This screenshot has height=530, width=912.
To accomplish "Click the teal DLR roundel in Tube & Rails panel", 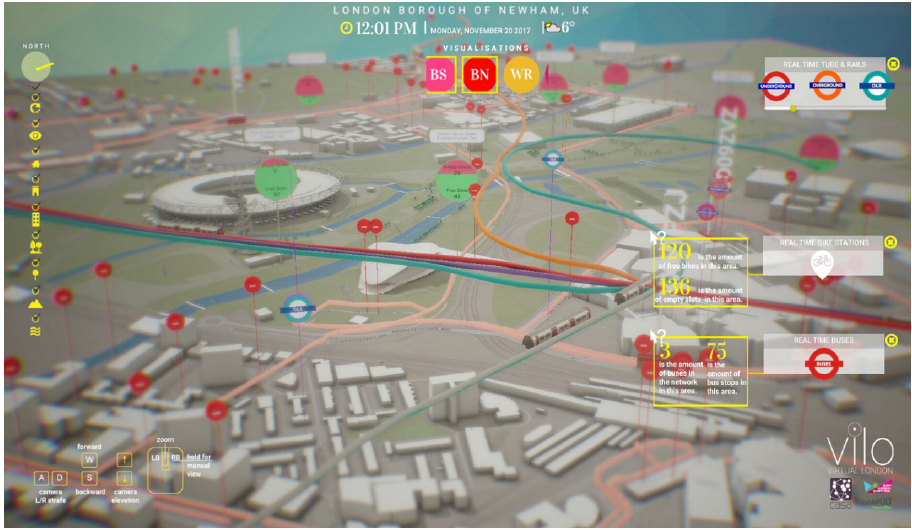I will click(876, 86).
